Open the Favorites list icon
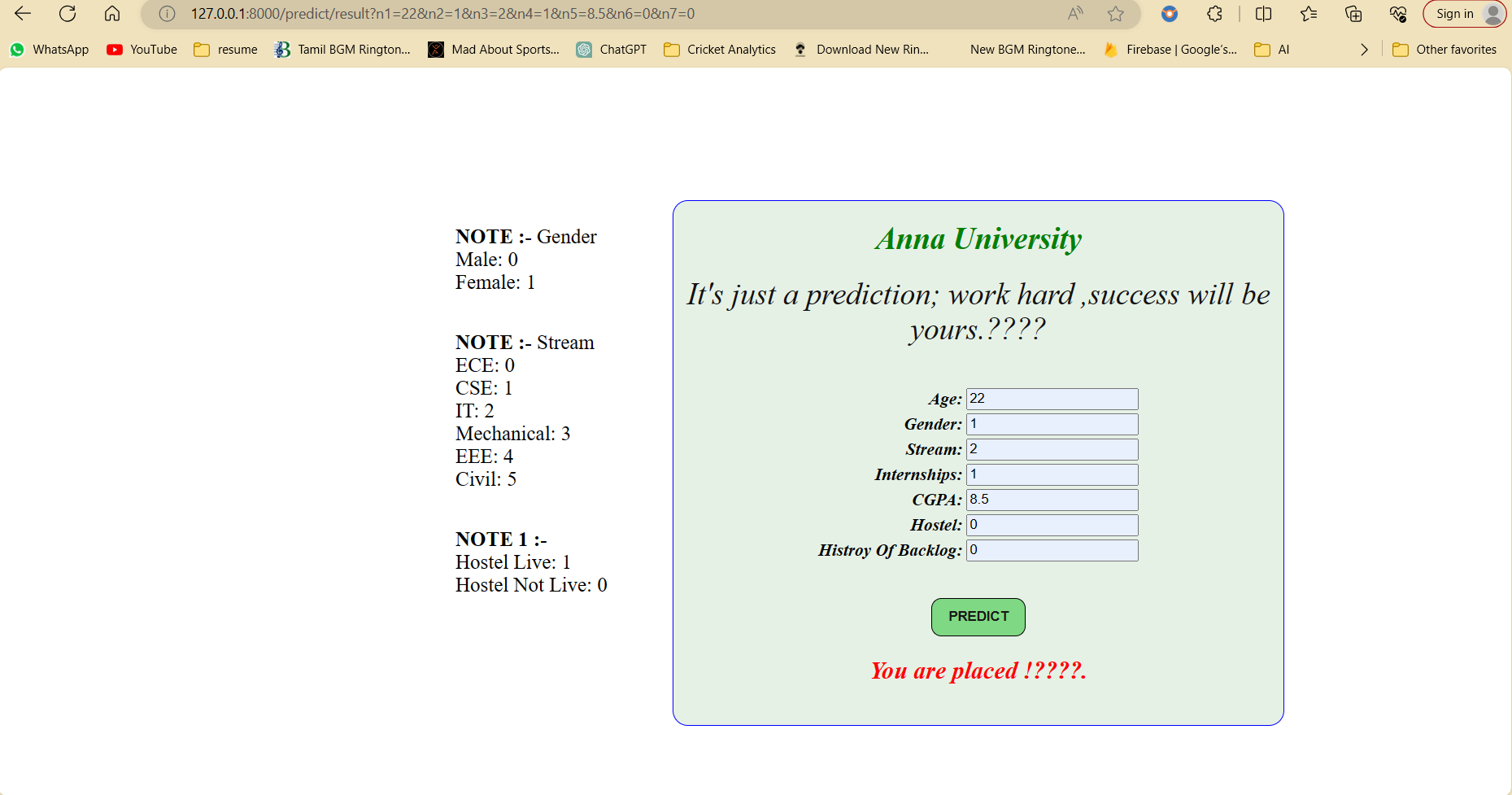 point(1309,14)
